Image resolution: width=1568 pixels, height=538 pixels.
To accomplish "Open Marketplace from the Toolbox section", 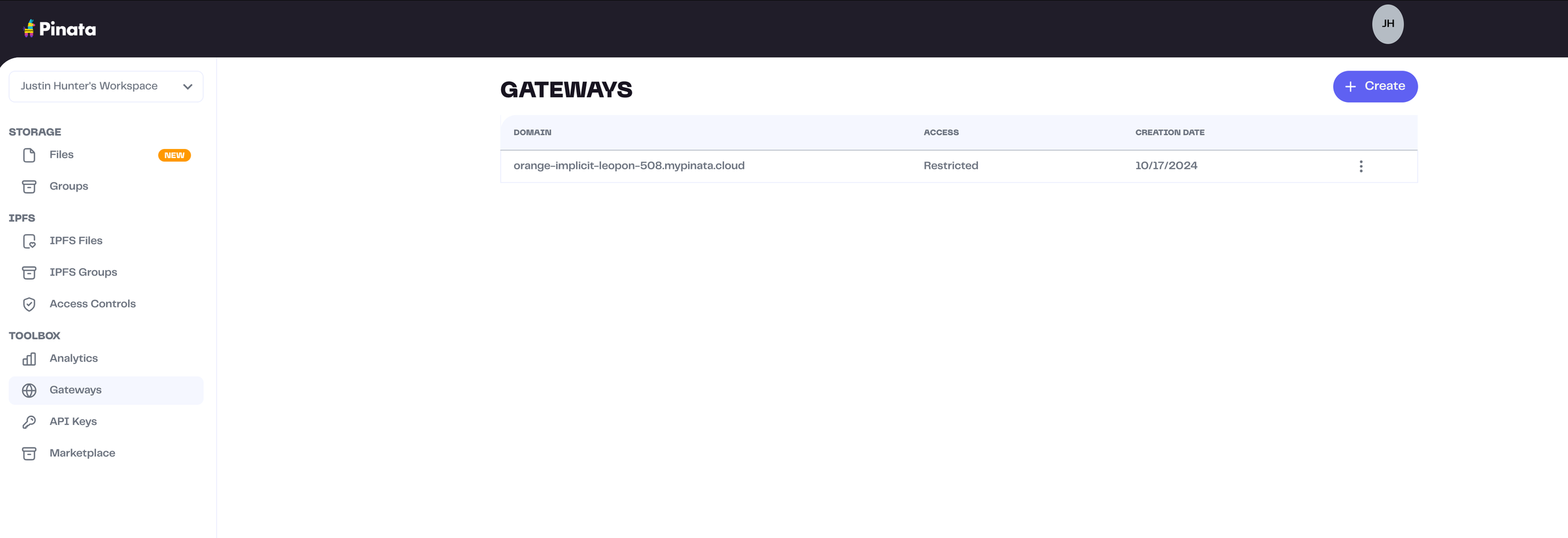I will (x=82, y=453).
